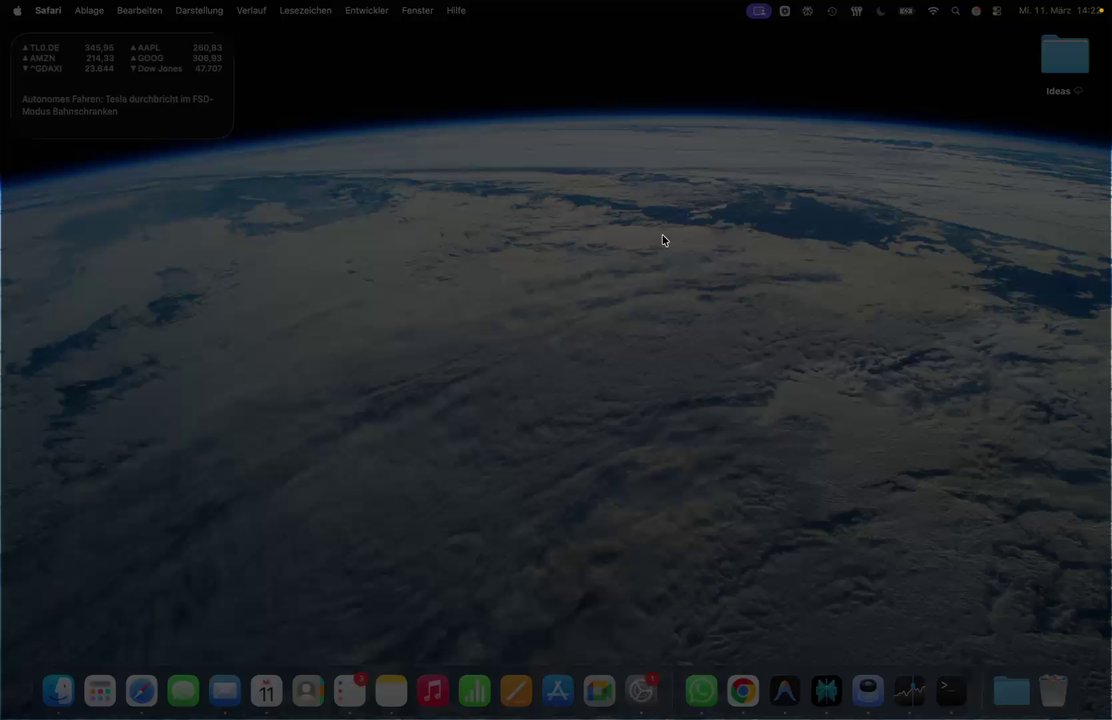Open the Lesezeichen menu
Screen dimensions: 1112x720
tap(306, 11)
